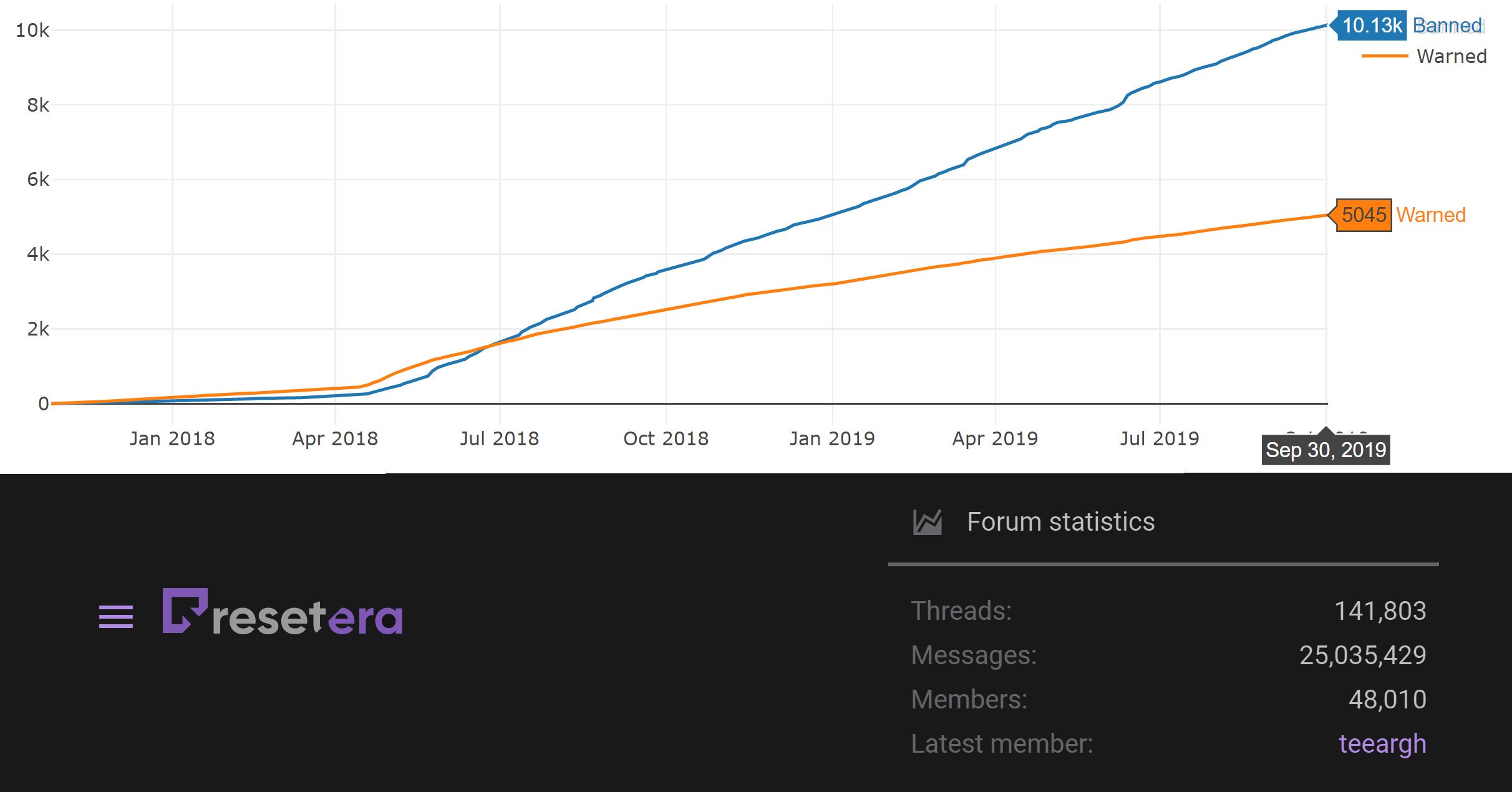Image resolution: width=1512 pixels, height=792 pixels.
Task: Click the Forum statistics heading
Action: [x=1060, y=522]
